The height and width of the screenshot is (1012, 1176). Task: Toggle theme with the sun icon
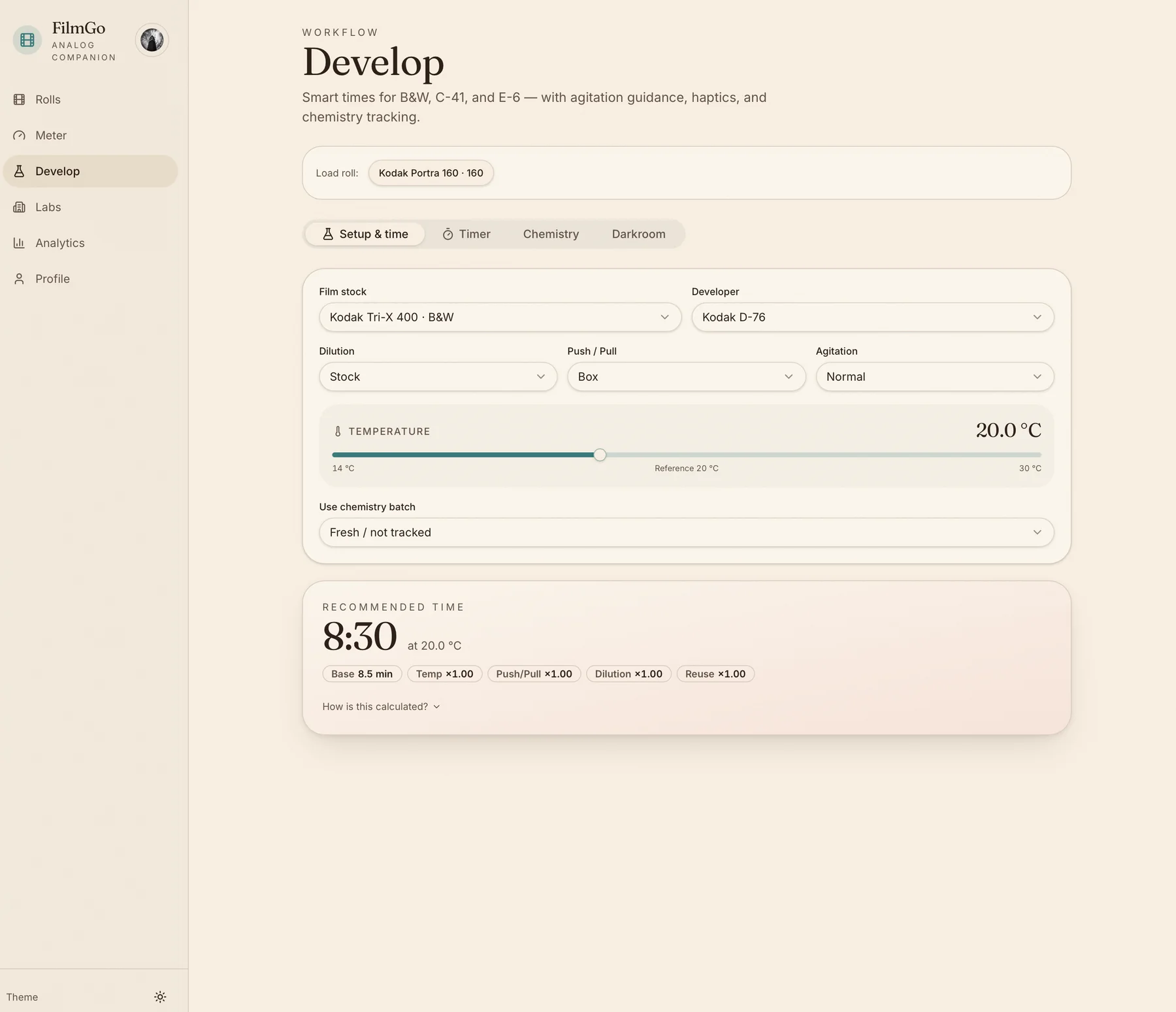click(x=160, y=997)
